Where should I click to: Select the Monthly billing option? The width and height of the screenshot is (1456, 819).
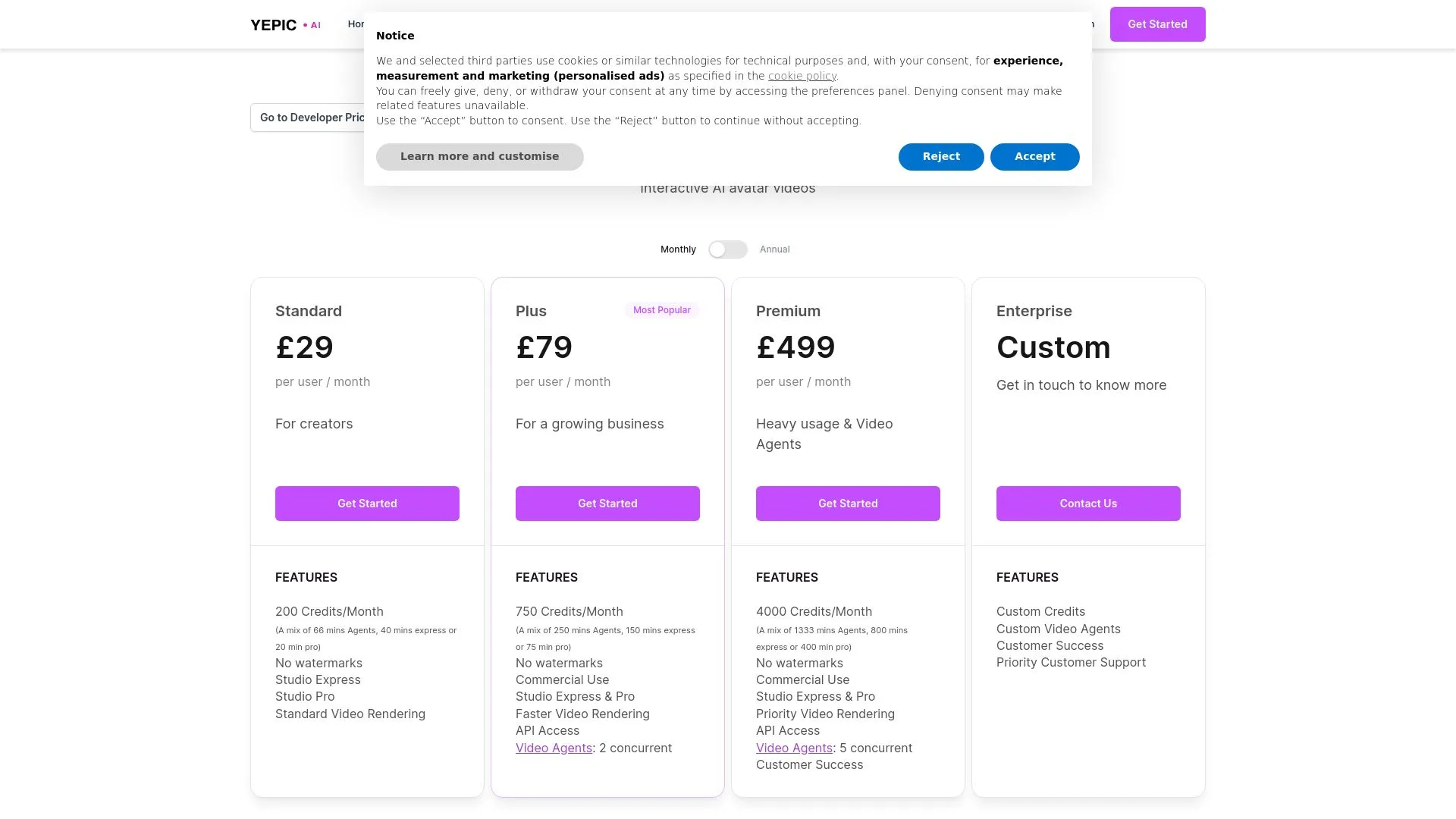[x=678, y=249]
